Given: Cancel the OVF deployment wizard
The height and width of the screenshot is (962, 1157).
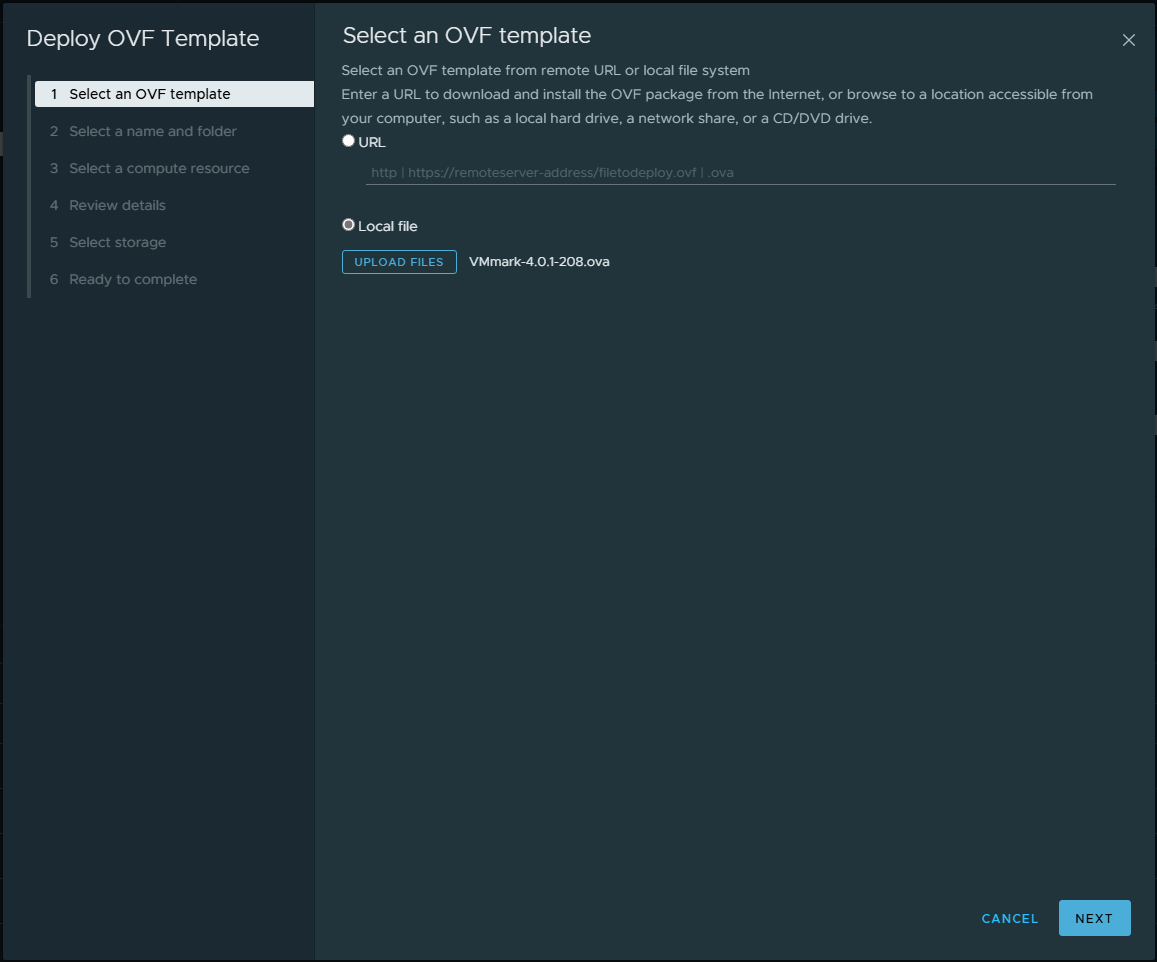Looking at the screenshot, I should point(1010,918).
